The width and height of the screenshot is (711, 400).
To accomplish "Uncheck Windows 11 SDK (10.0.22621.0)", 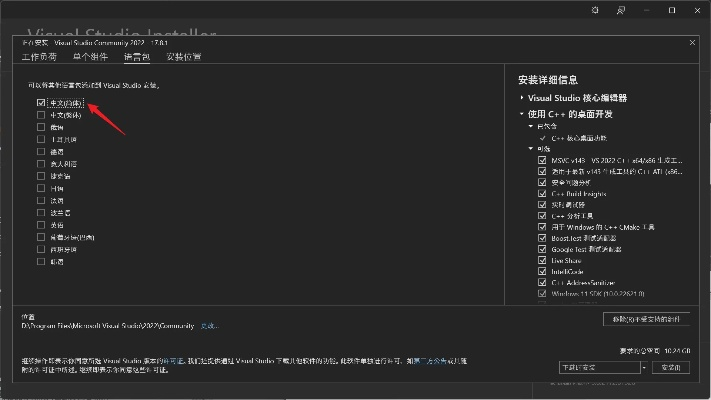I will (x=542, y=293).
